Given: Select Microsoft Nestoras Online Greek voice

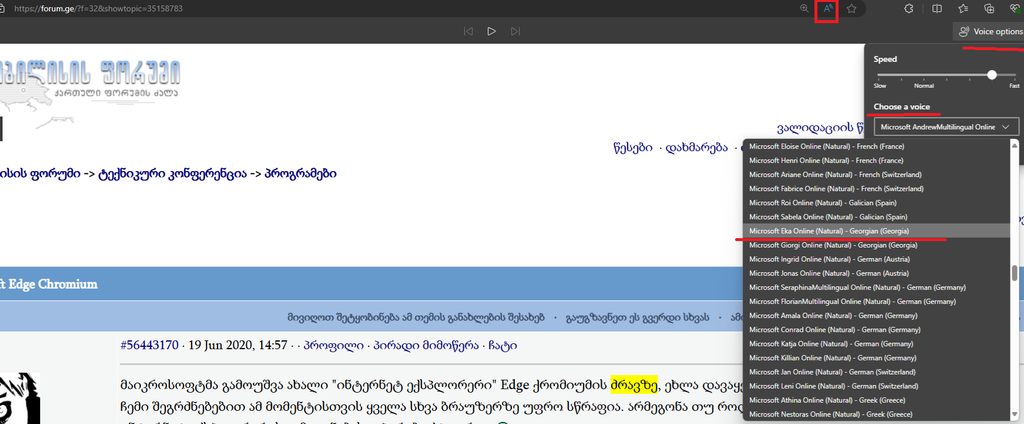Looking at the screenshot, I should click(x=878, y=414).
